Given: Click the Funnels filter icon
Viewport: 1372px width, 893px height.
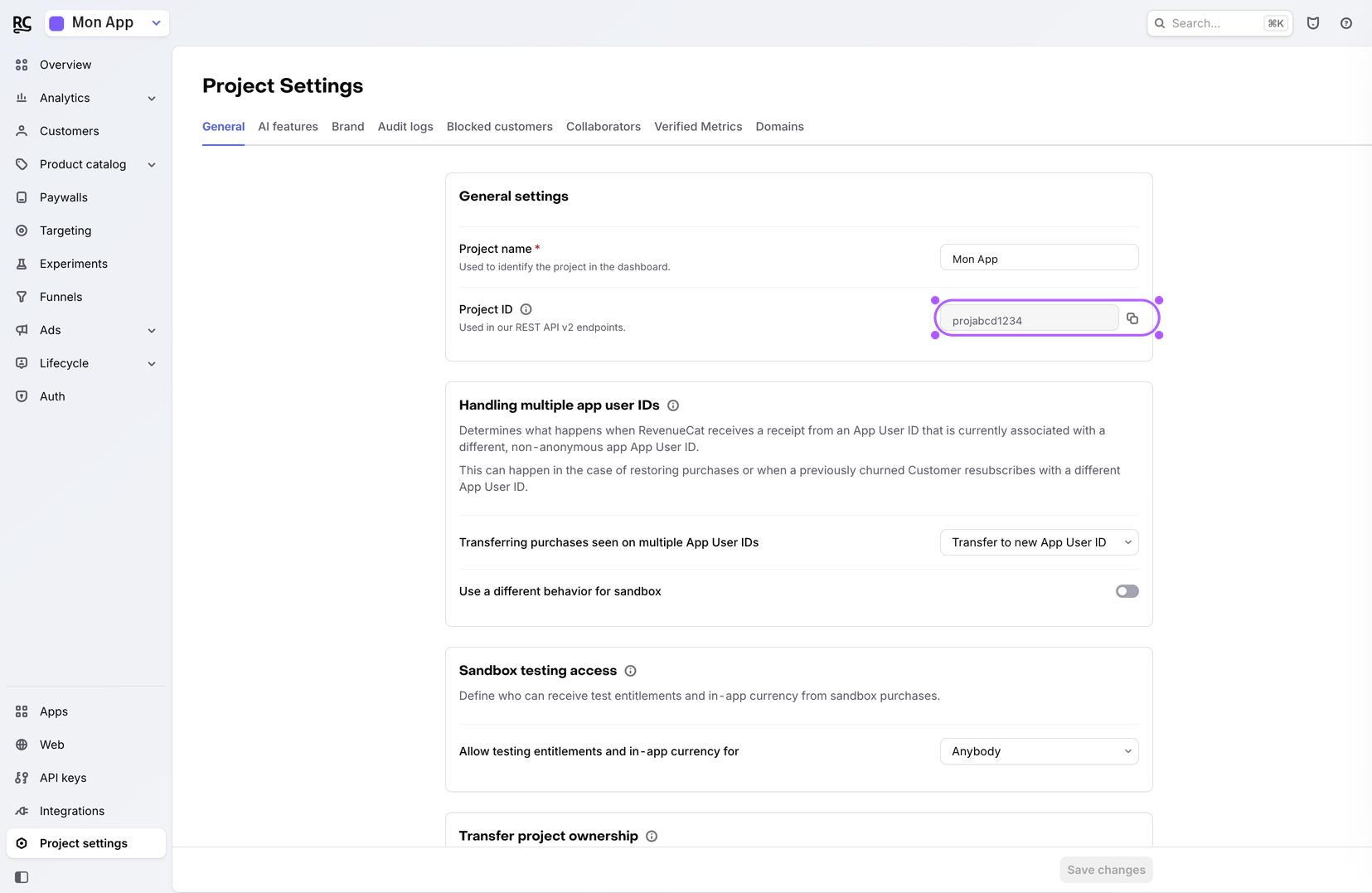Looking at the screenshot, I should point(22,297).
